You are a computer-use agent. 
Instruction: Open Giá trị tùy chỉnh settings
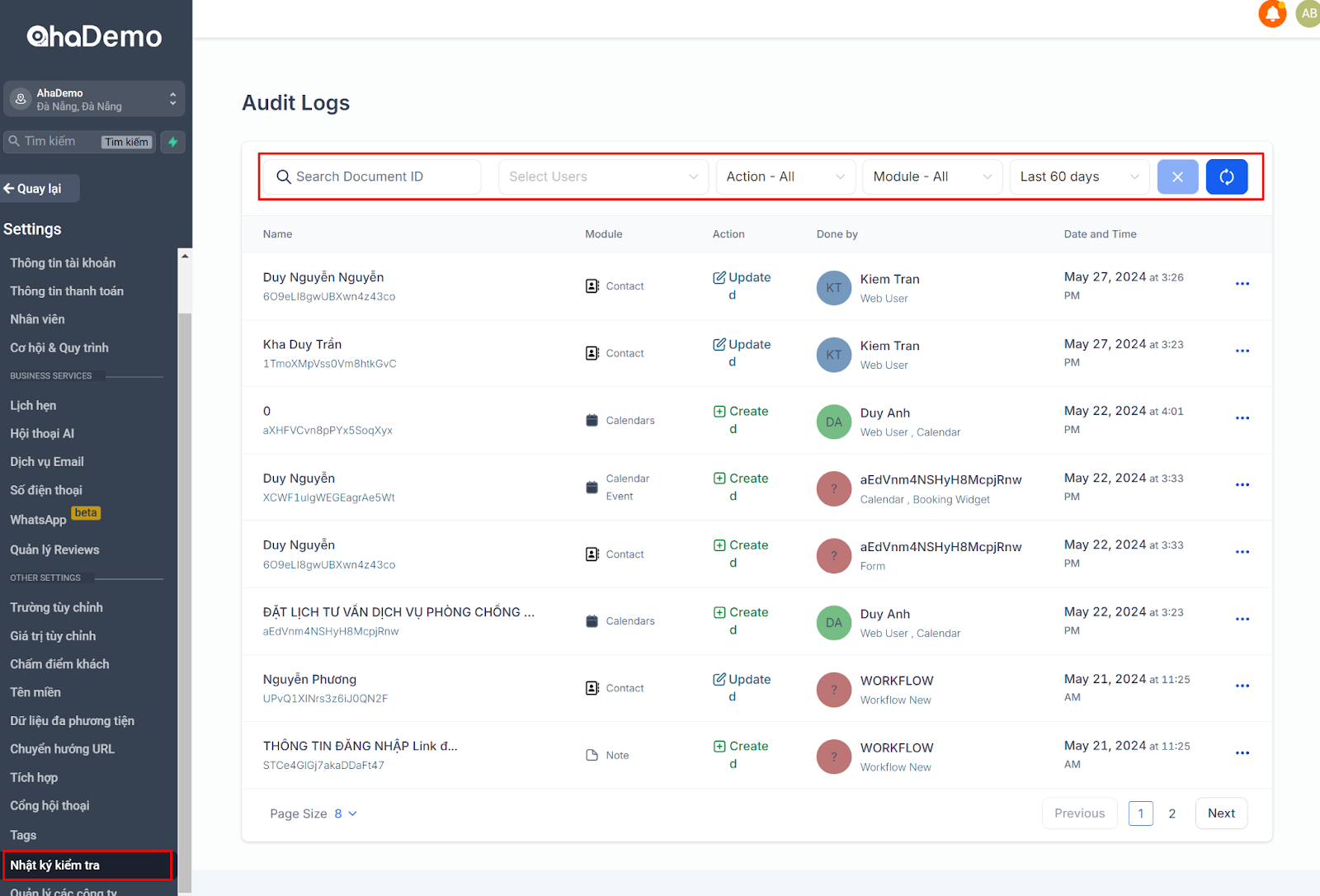tap(53, 635)
